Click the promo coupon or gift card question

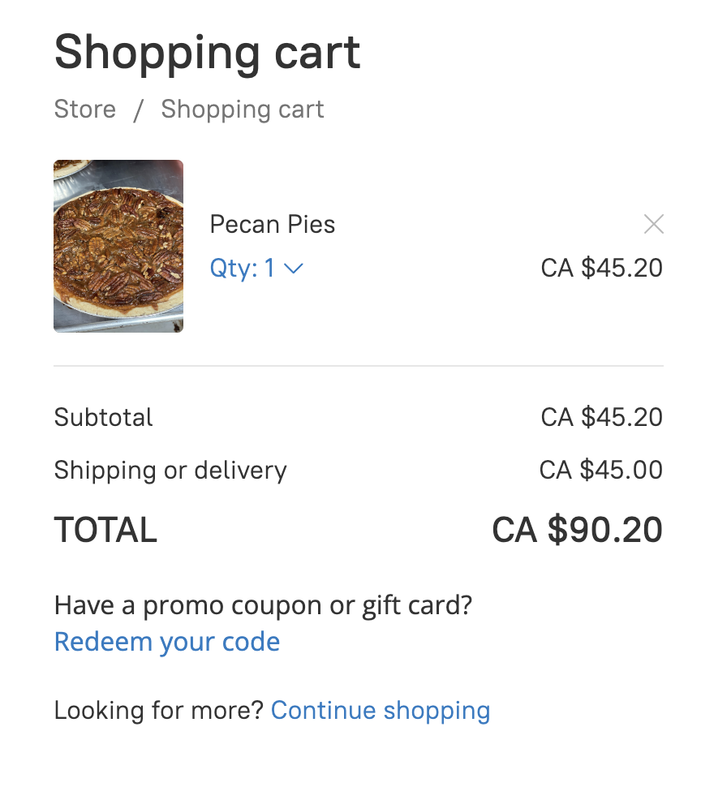pyautogui.click(x=263, y=605)
